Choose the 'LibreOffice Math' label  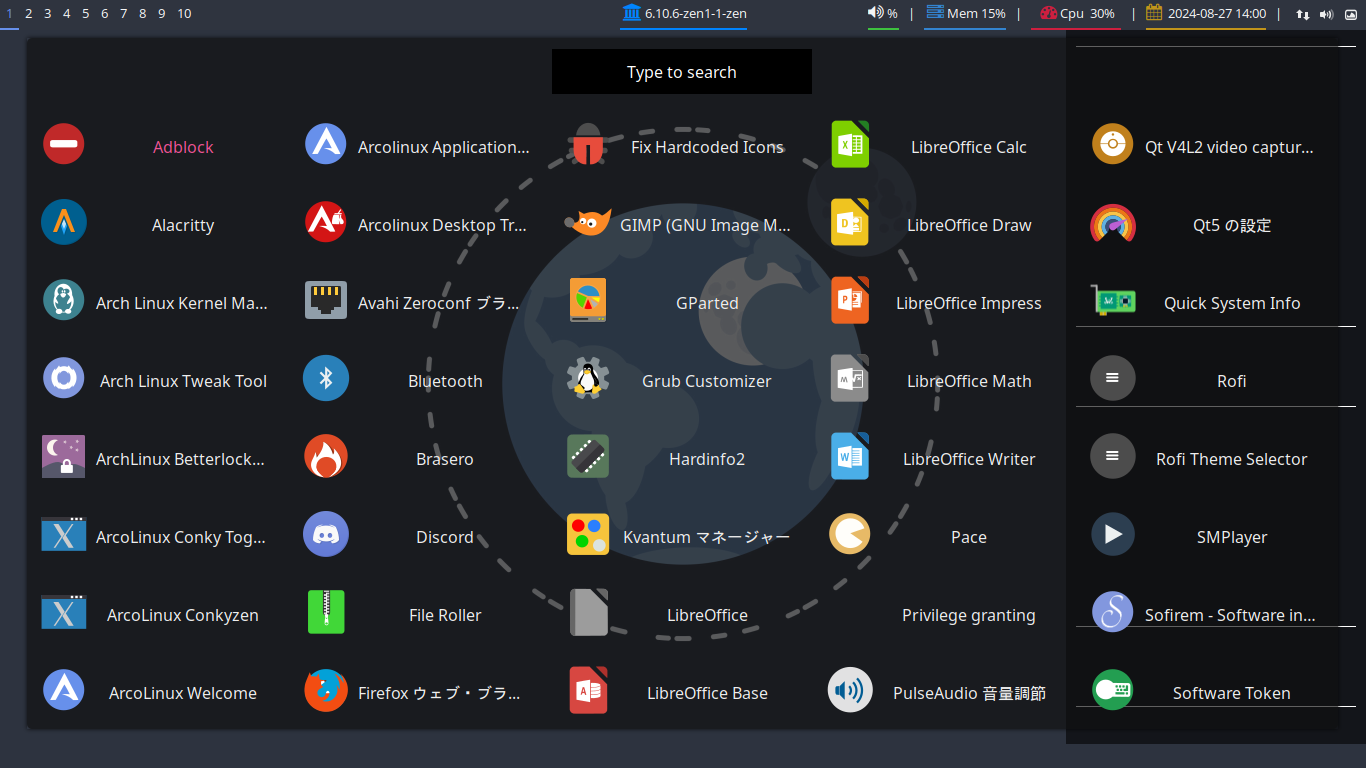coord(969,381)
